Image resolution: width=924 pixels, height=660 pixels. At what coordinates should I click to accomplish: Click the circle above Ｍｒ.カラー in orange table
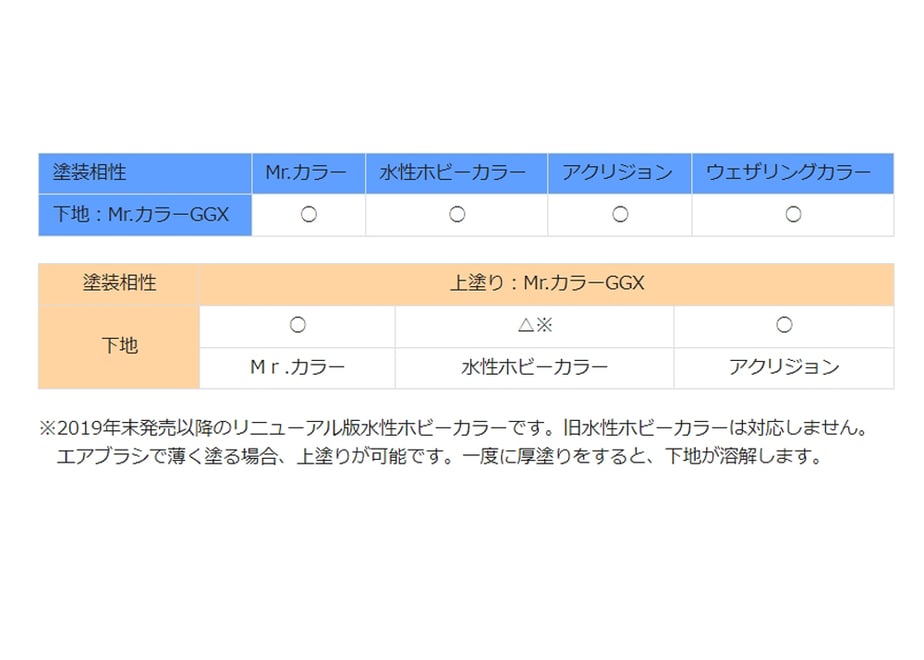298,325
